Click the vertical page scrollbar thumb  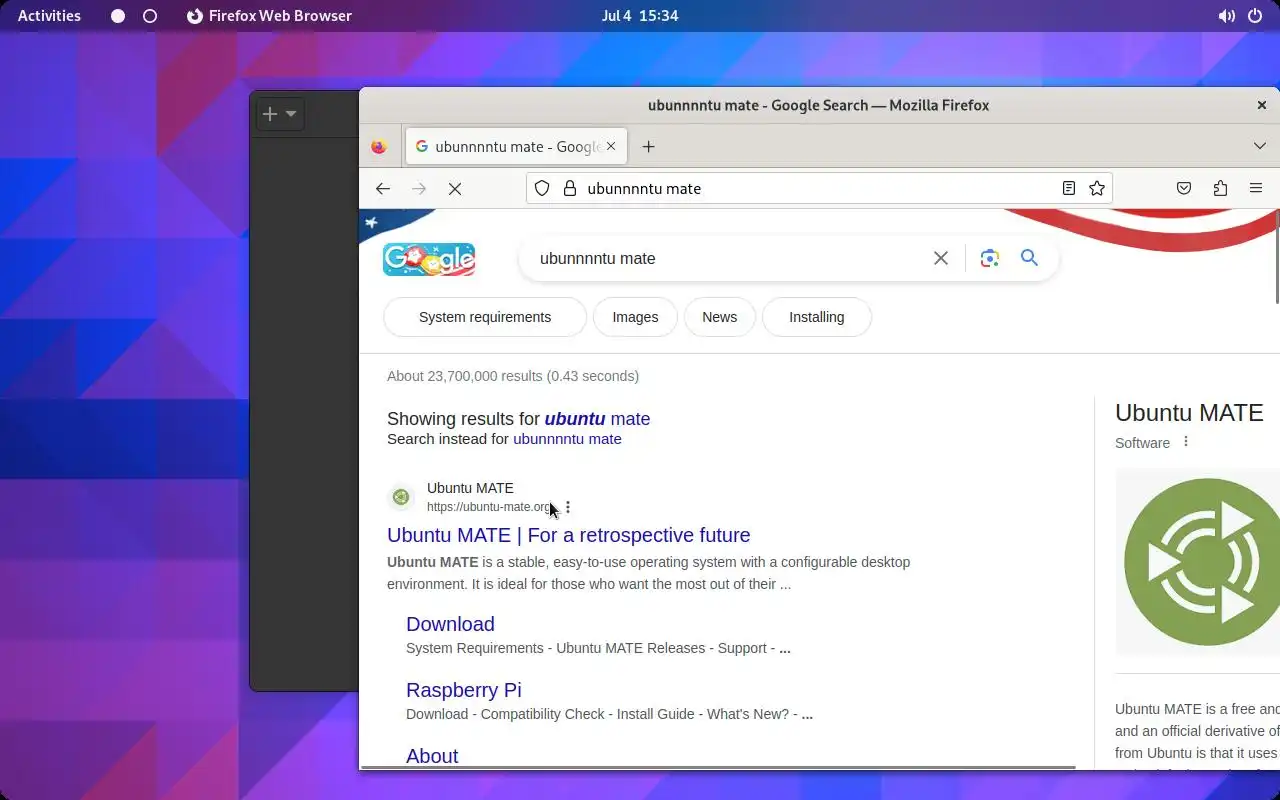point(1277,256)
